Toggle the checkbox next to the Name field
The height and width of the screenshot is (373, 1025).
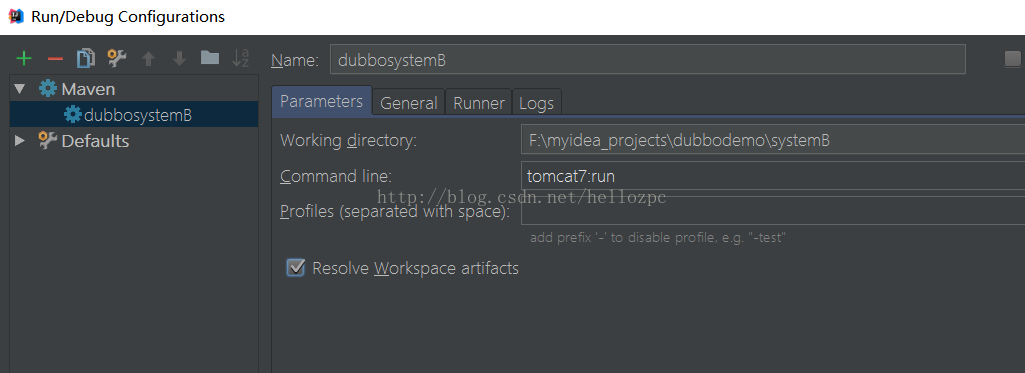coord(1013,59)
